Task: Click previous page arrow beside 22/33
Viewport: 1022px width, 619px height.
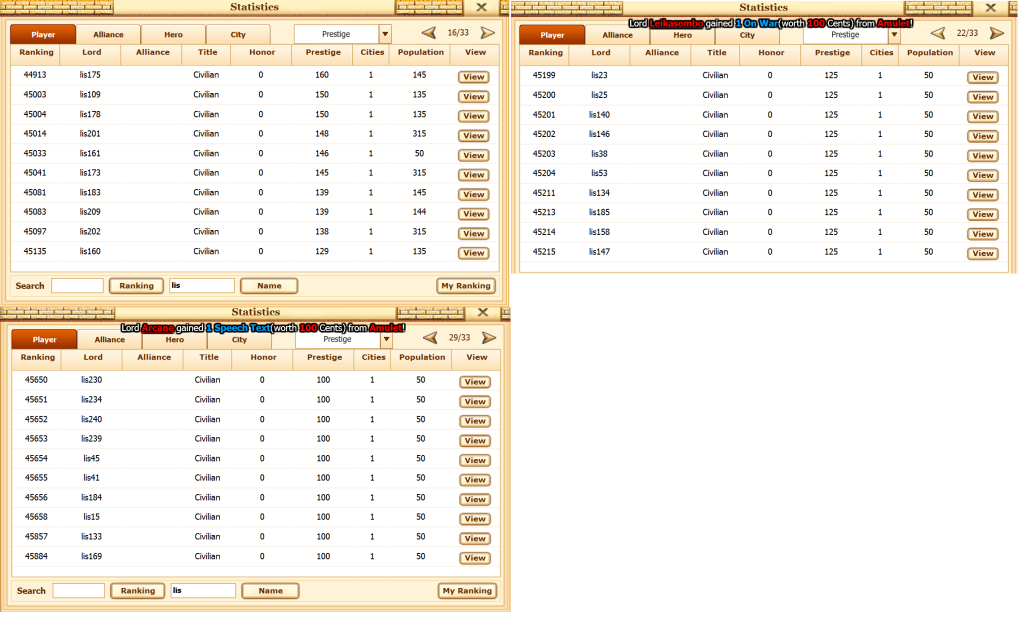Action: 938,34
